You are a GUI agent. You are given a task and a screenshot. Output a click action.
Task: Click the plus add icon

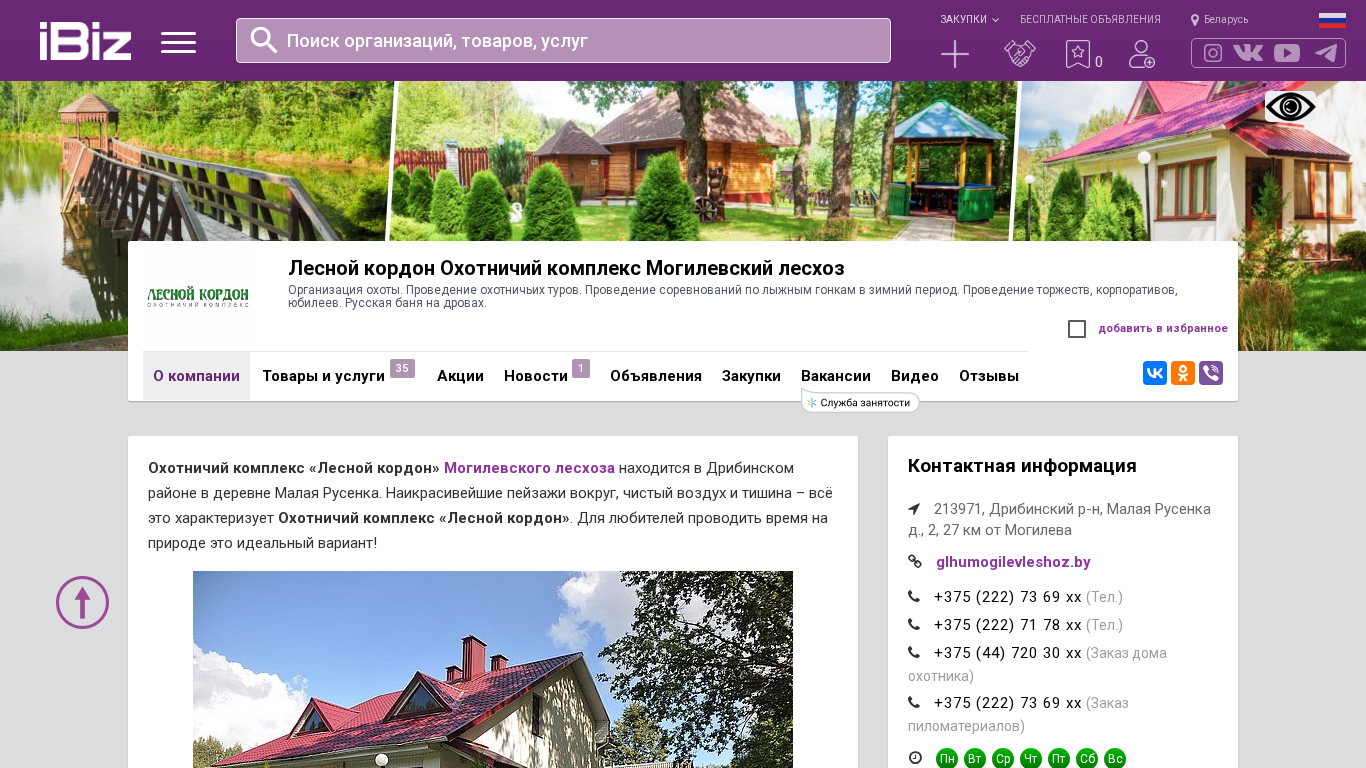(955, 54)
